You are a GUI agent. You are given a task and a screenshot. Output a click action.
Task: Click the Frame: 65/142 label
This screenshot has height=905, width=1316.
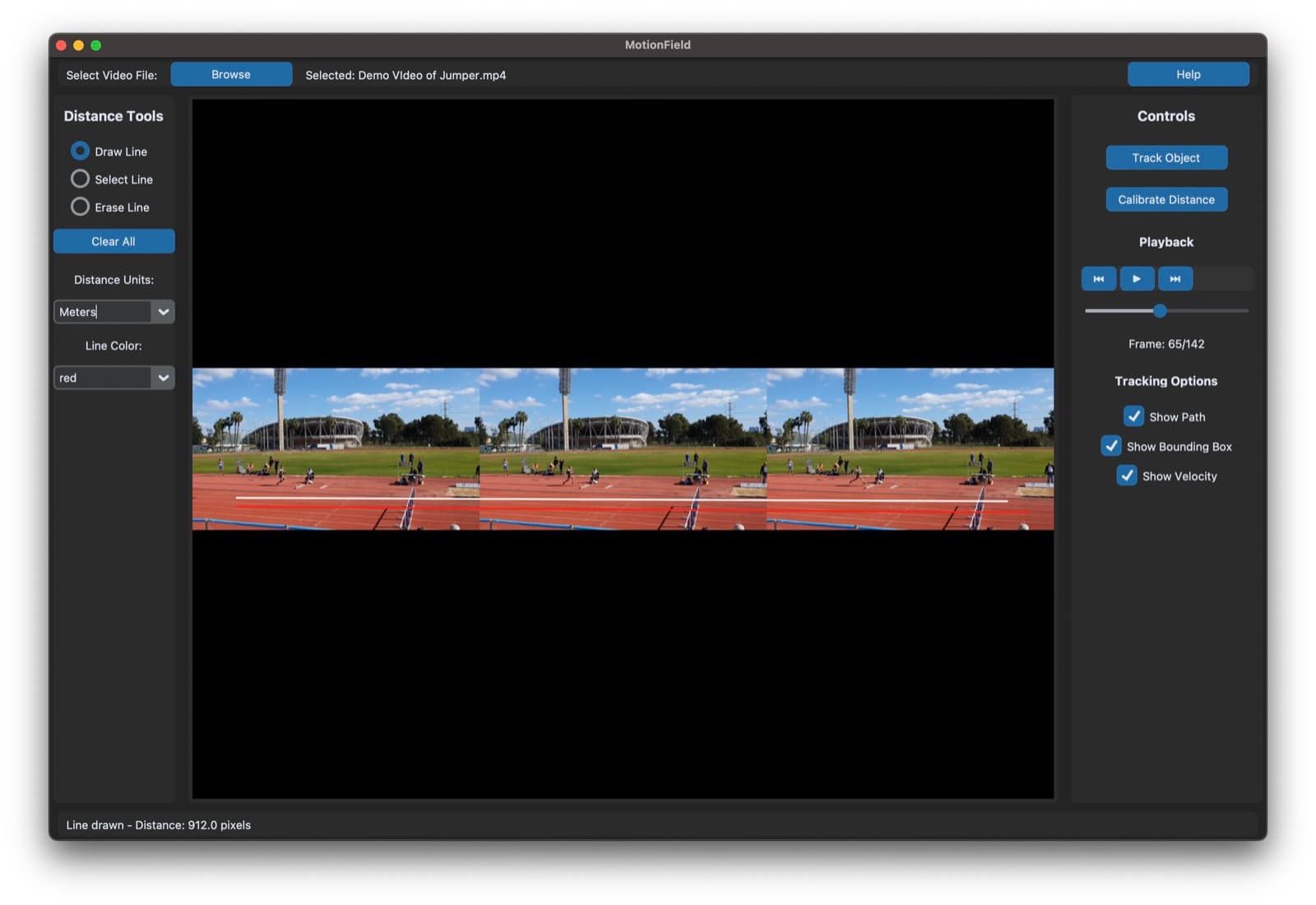tap(1166, 344)
